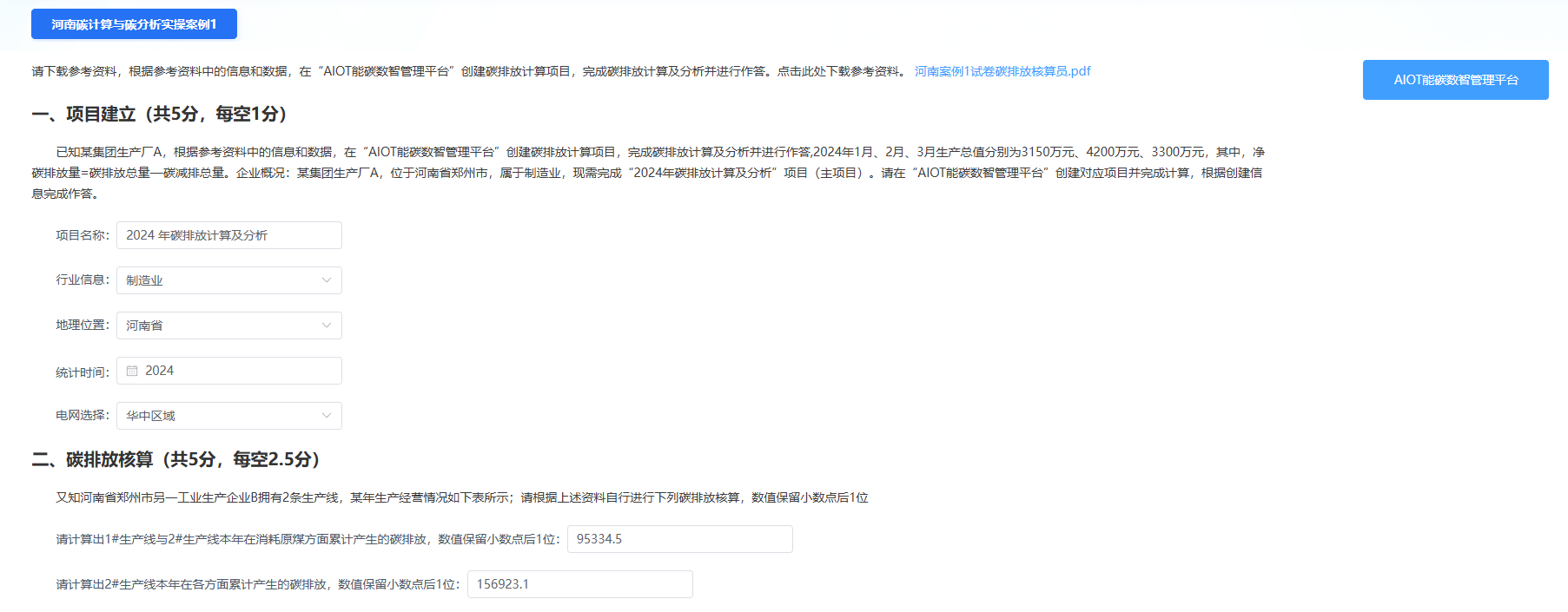Open the AIOT能碳数智管理平台 button
This screenshot has width=1568, height=612.
1455,80
